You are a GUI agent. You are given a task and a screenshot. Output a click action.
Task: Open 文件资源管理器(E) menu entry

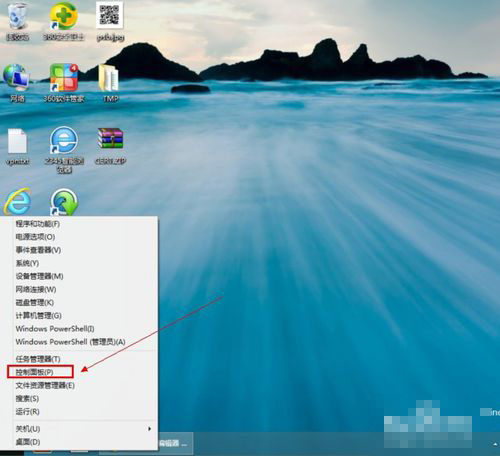coord(45,385)
